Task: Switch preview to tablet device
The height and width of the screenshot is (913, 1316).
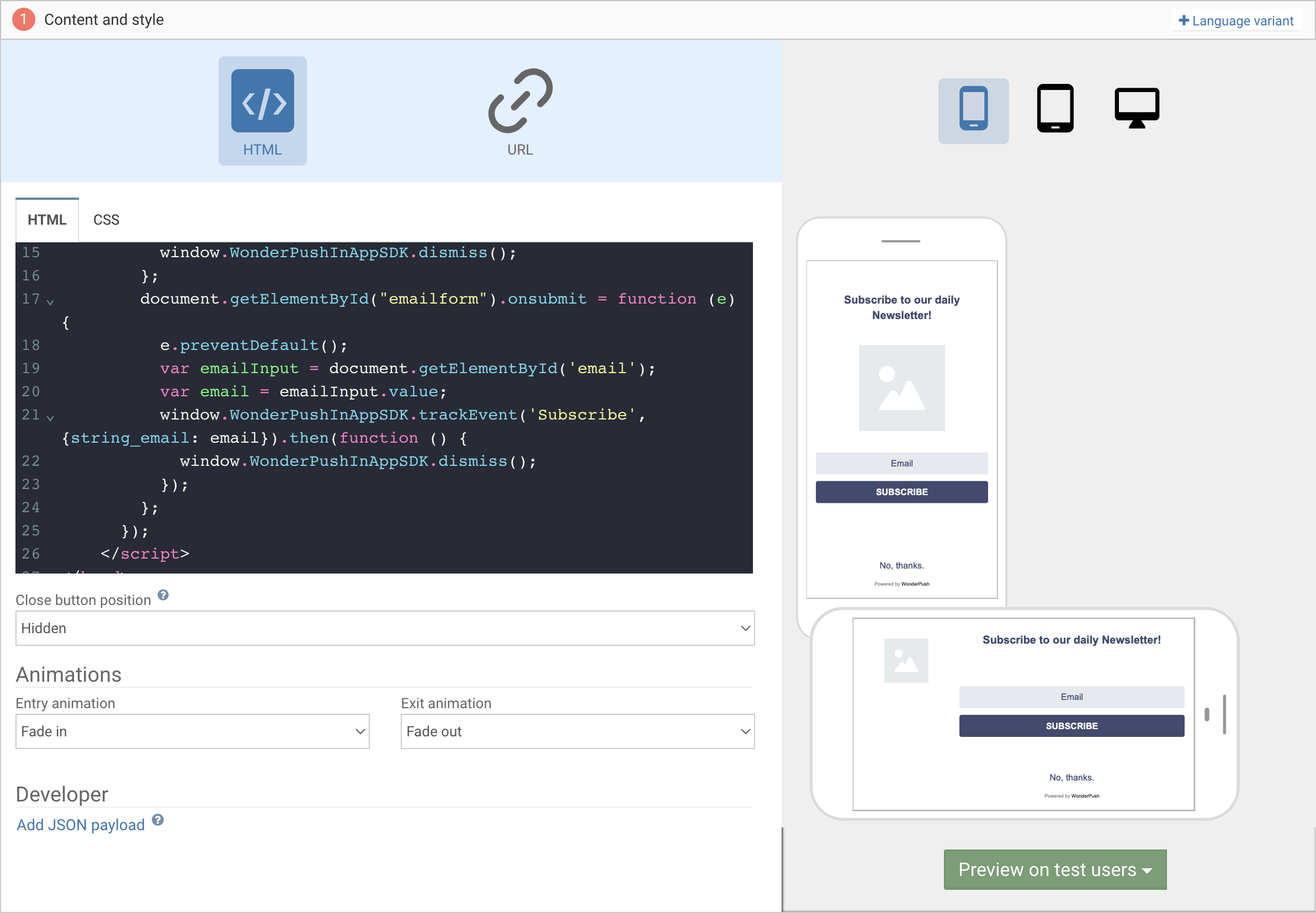Action: pos(1055,108)
